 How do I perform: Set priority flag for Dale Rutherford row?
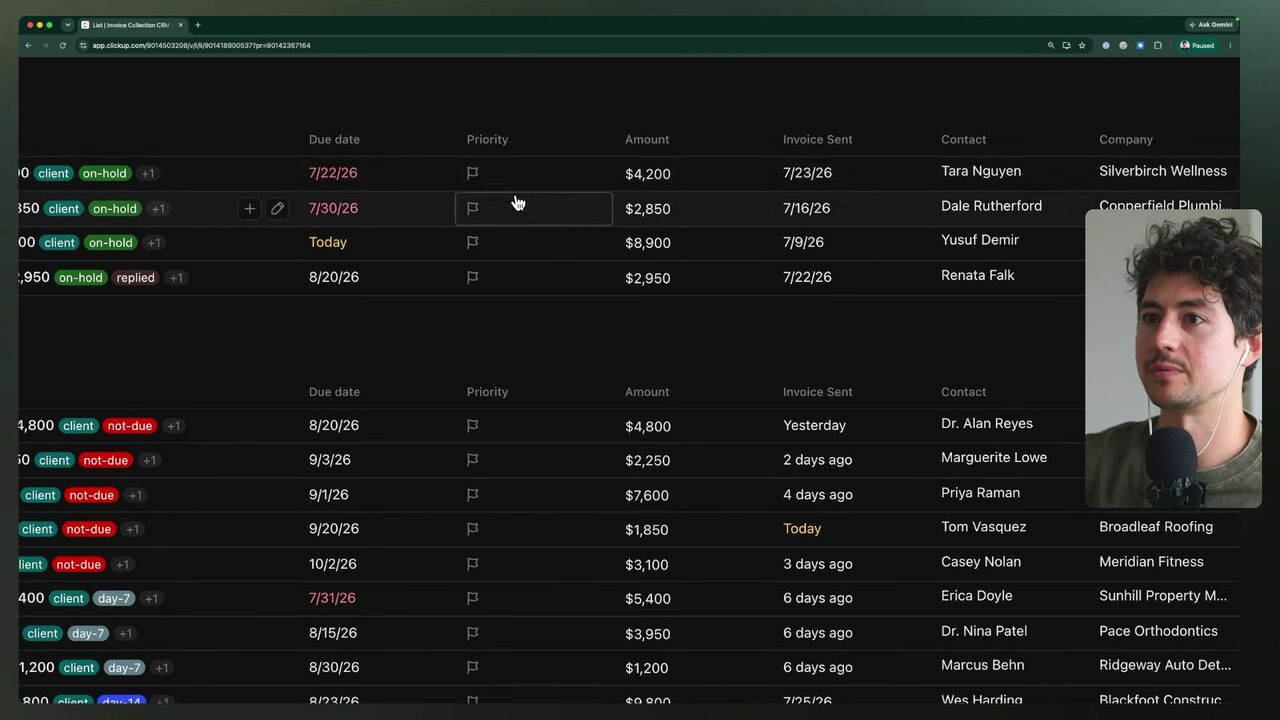[x=473, y=208]
